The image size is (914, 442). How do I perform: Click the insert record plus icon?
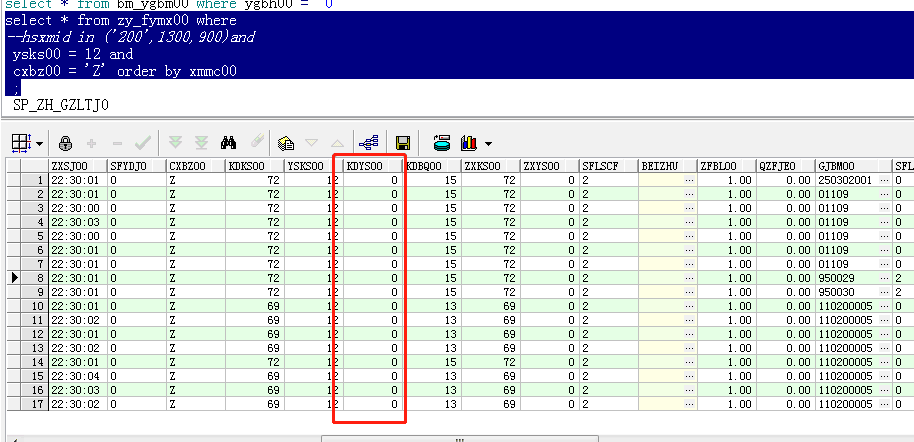click(91, 143)
